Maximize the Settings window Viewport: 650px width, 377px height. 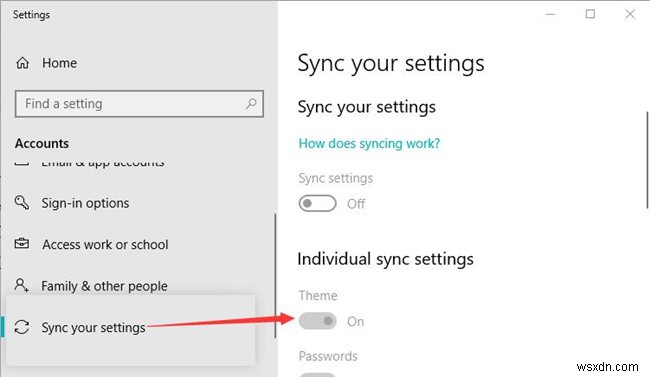point(590,14)
